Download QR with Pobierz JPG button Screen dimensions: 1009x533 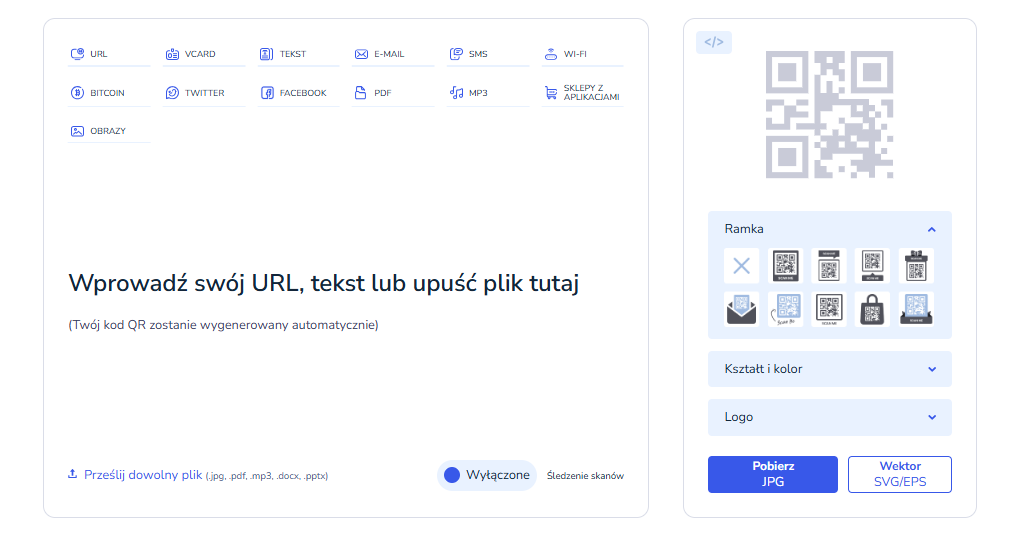point(773,474)
